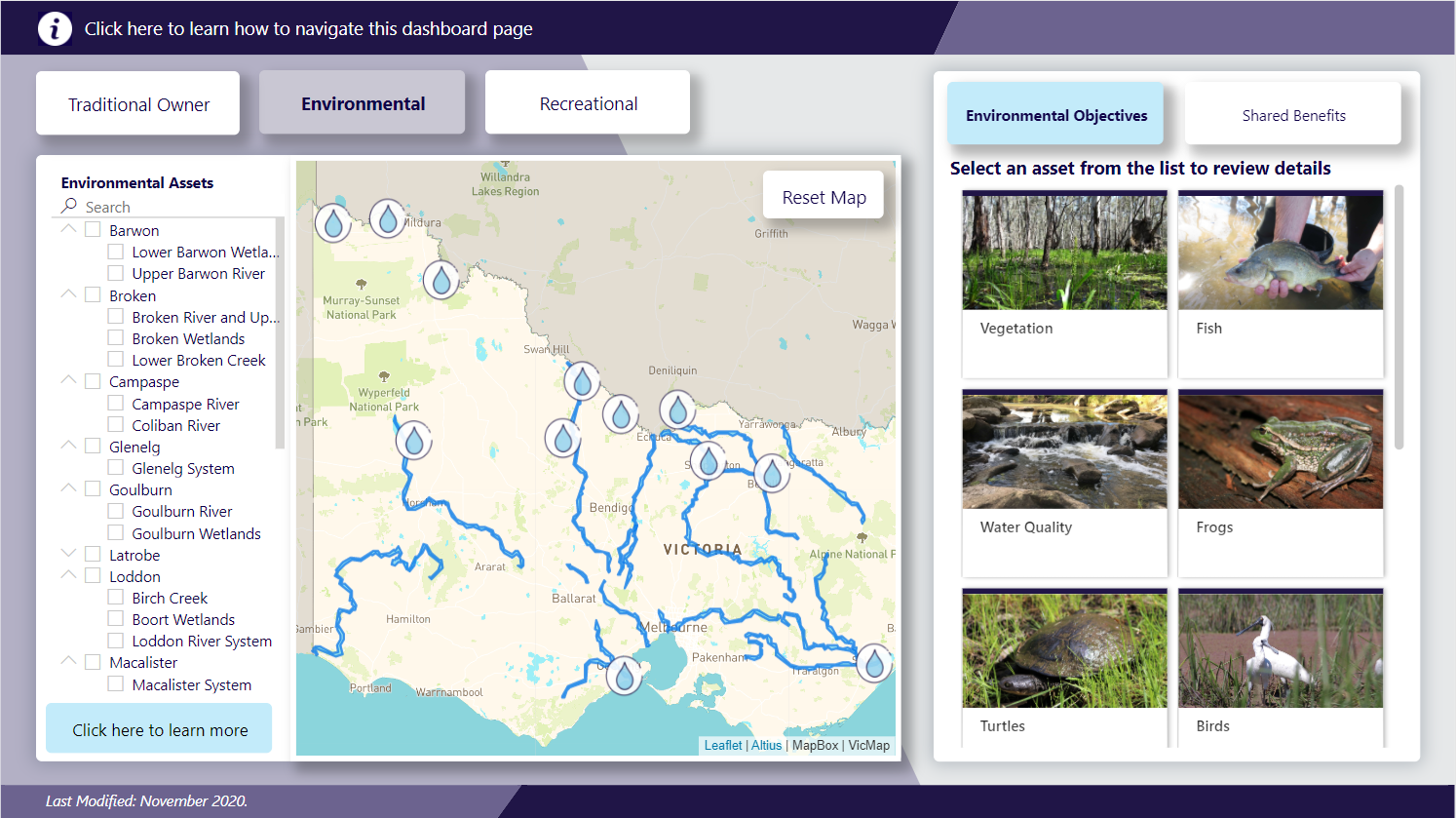The image size is (1456, 818).
Task: Click water drop marker above Murray-Sunset National Park
Action: (x=441, y=282)
